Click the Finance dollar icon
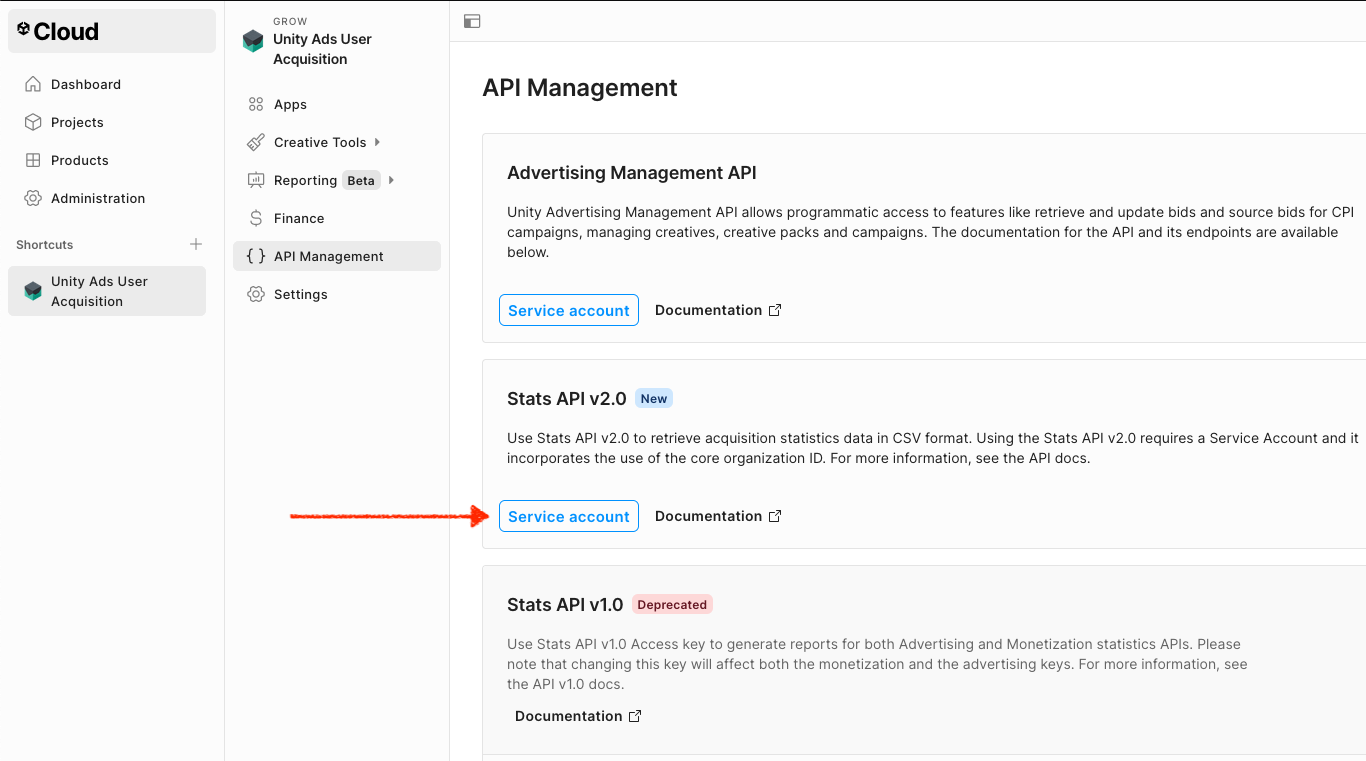The height and width of the screenshot is (761, 1366). [256, 218]
